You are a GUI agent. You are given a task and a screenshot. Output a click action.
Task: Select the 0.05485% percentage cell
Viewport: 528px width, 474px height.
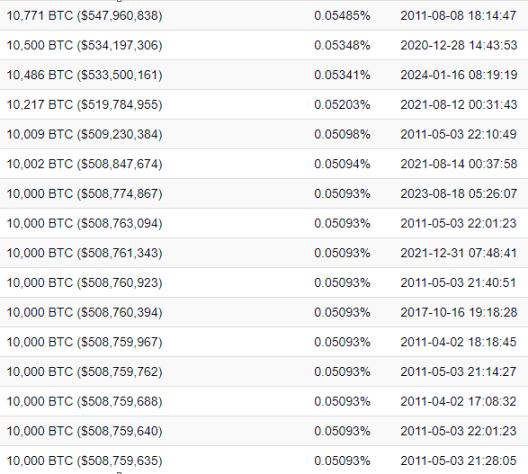[342, 15]
